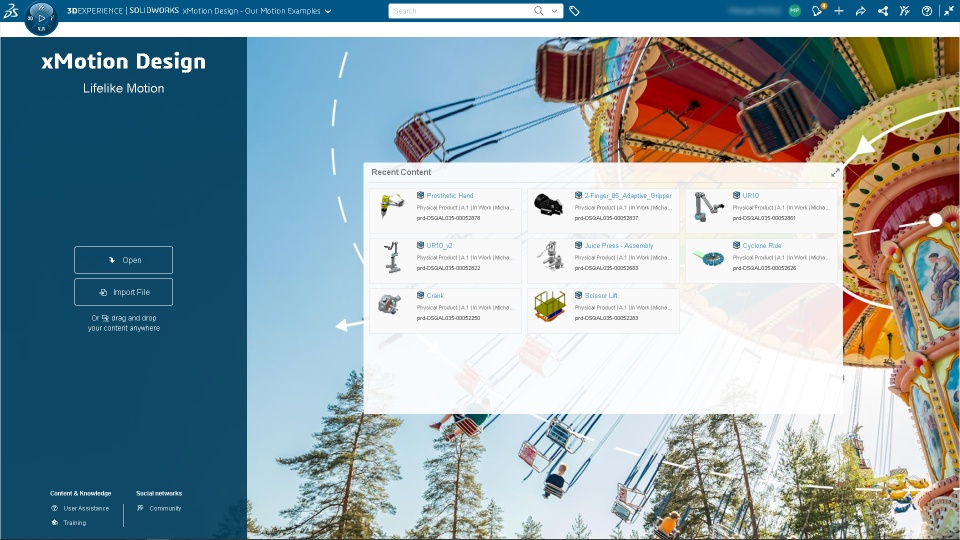Click the Dassault Systèmes 3DS logo
960x540 pixels.
(x=11, y=10)
